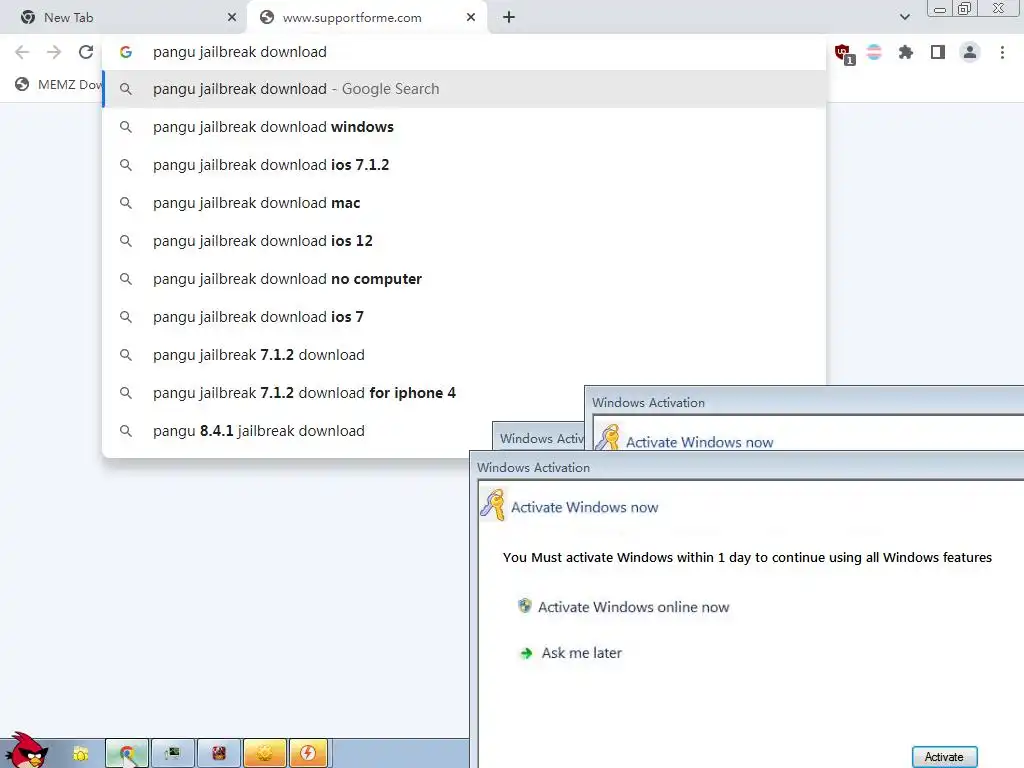
Task: Select suggestion 'pangu jailbreak download ios 12'
Action: pyautogui.click(x=464, y=241)
